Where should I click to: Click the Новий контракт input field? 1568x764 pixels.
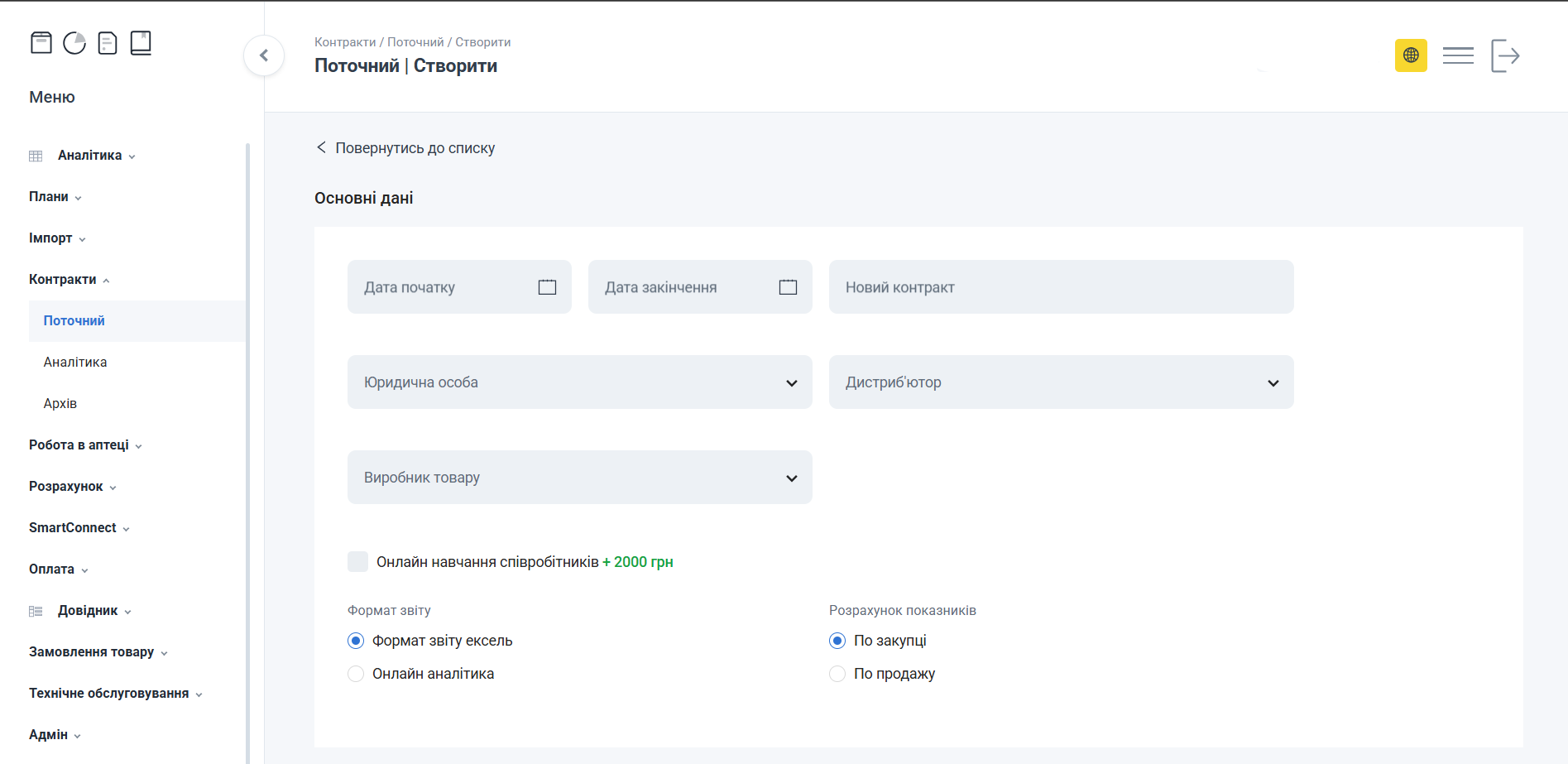[x=1061, y=287]
